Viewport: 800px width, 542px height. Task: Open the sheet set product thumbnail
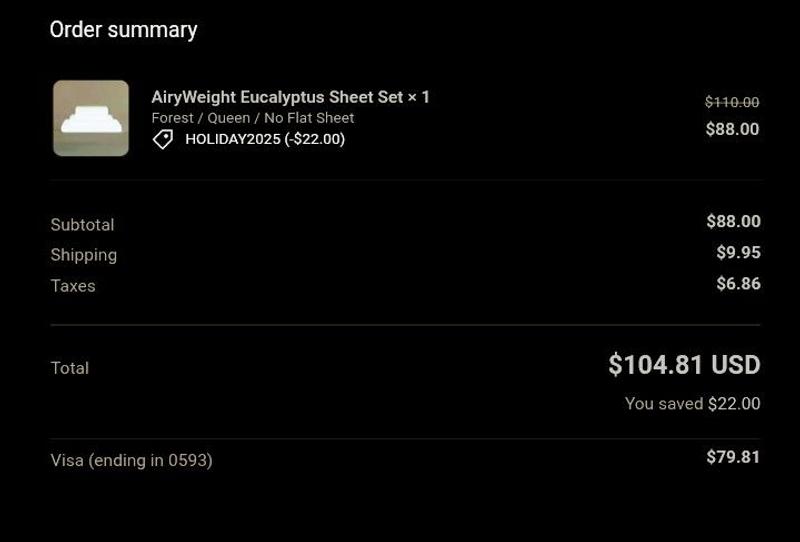[91, 118]
